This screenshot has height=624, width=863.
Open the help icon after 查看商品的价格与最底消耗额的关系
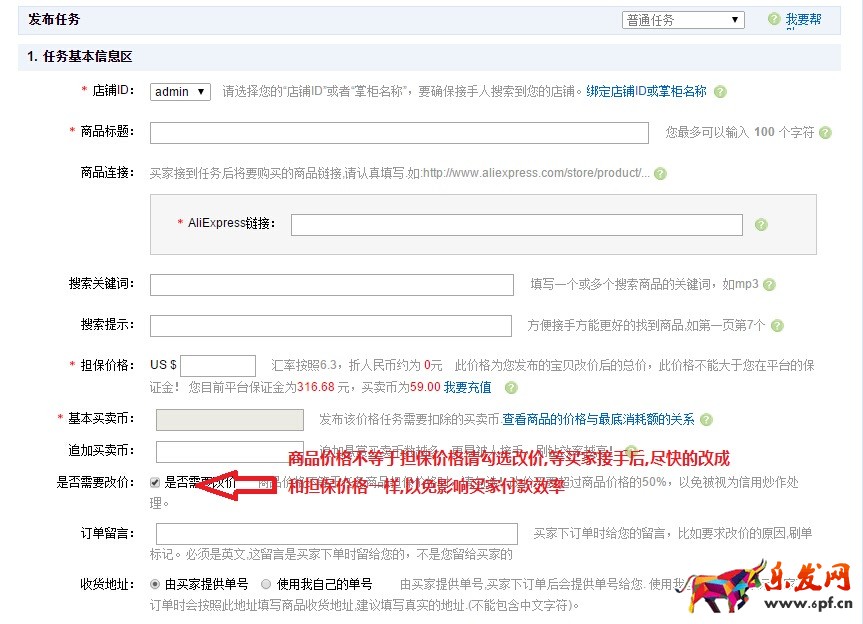point(705,417)
